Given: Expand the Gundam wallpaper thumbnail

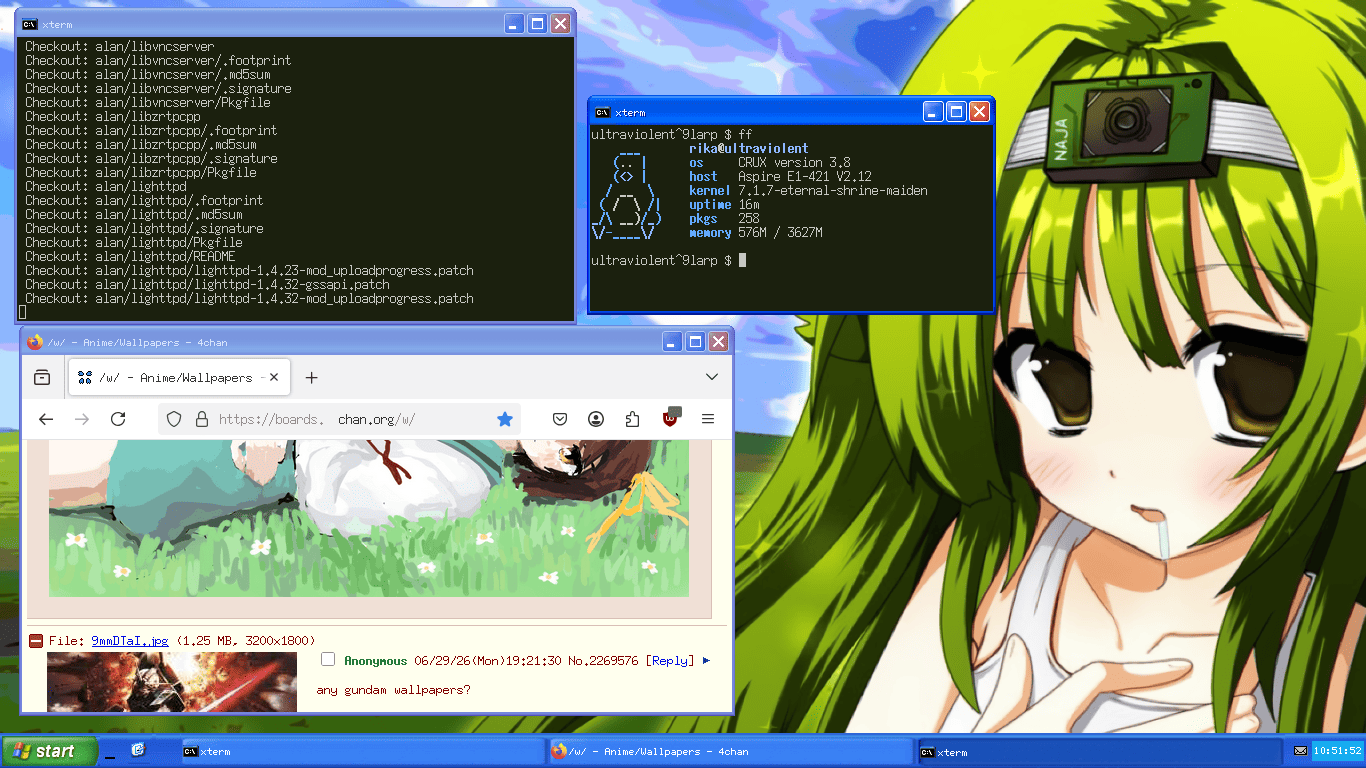Looking at the screenshot, I should pyautogui.click(x=172, y=681).
